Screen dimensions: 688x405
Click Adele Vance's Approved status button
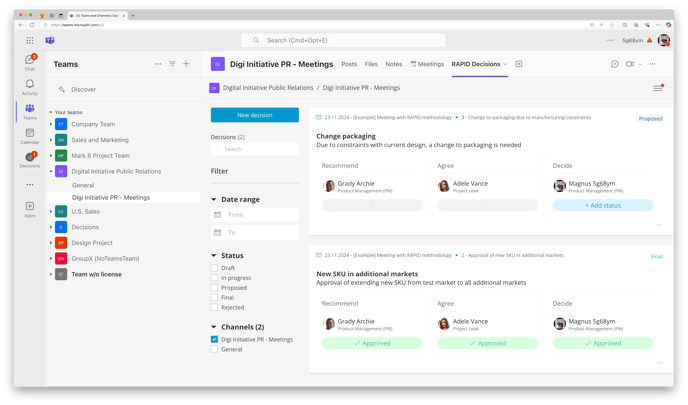pos(487,343)
